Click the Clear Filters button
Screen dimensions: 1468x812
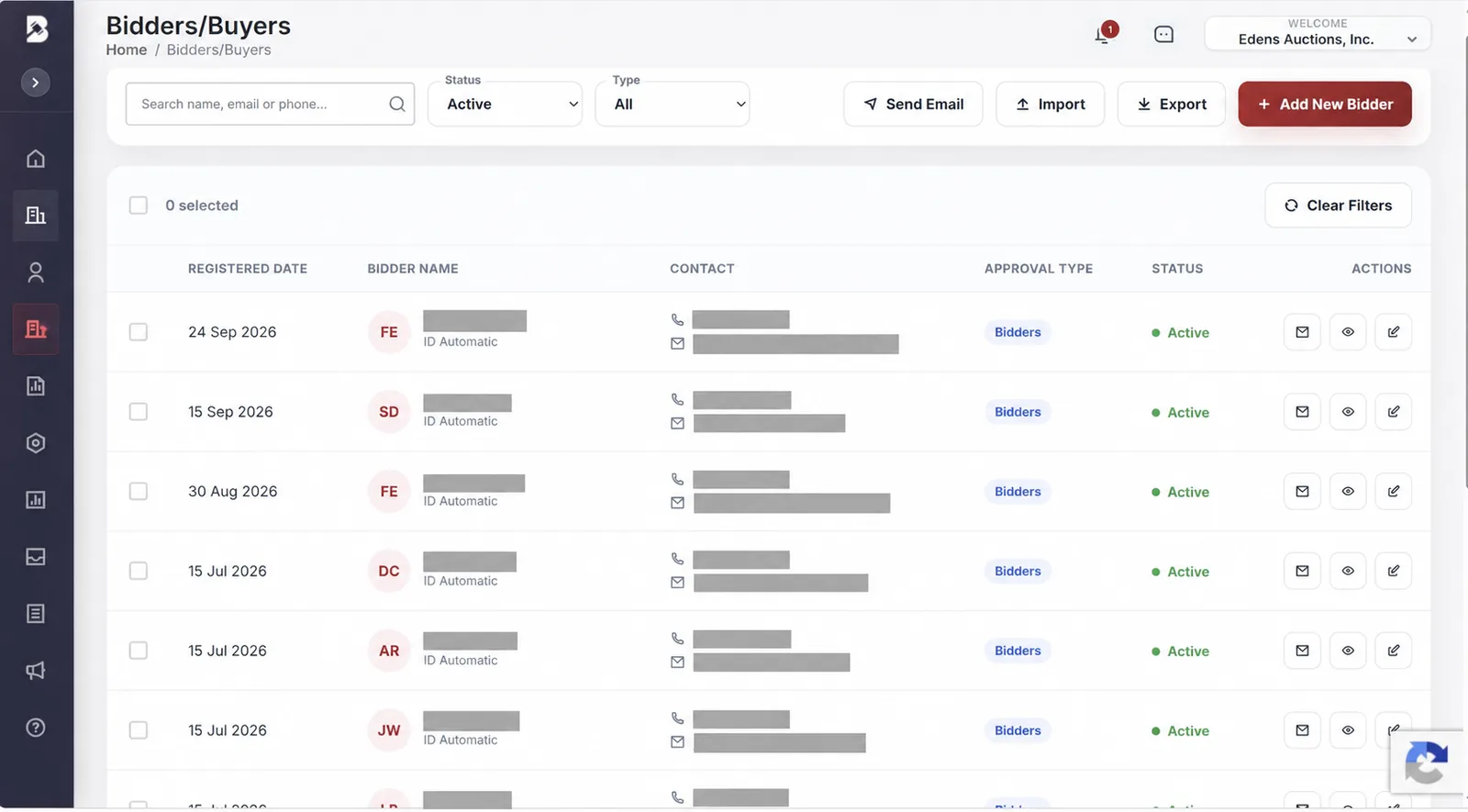tap(1338, 206)
